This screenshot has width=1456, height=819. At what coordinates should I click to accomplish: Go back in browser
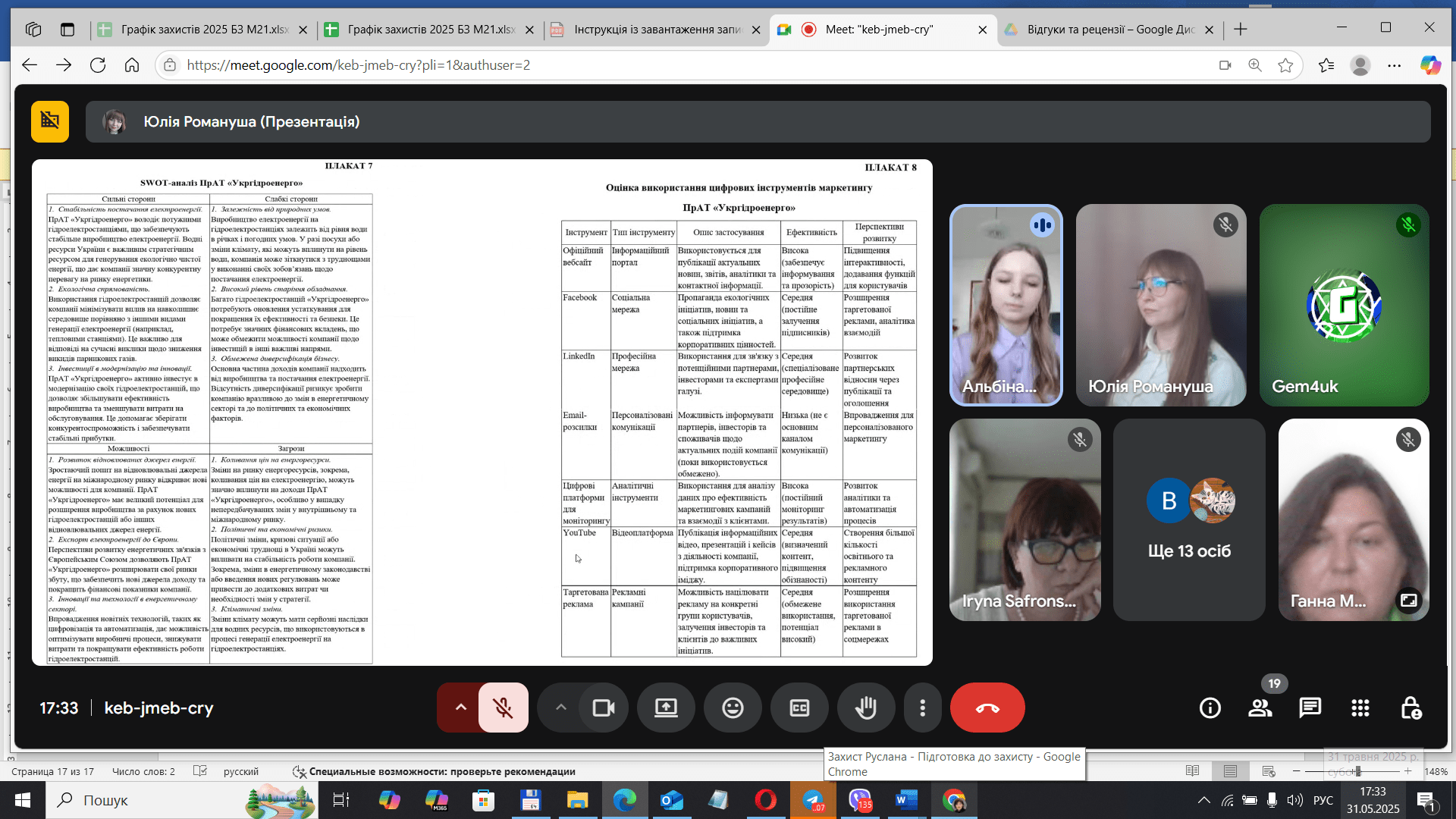click(30, 65)
